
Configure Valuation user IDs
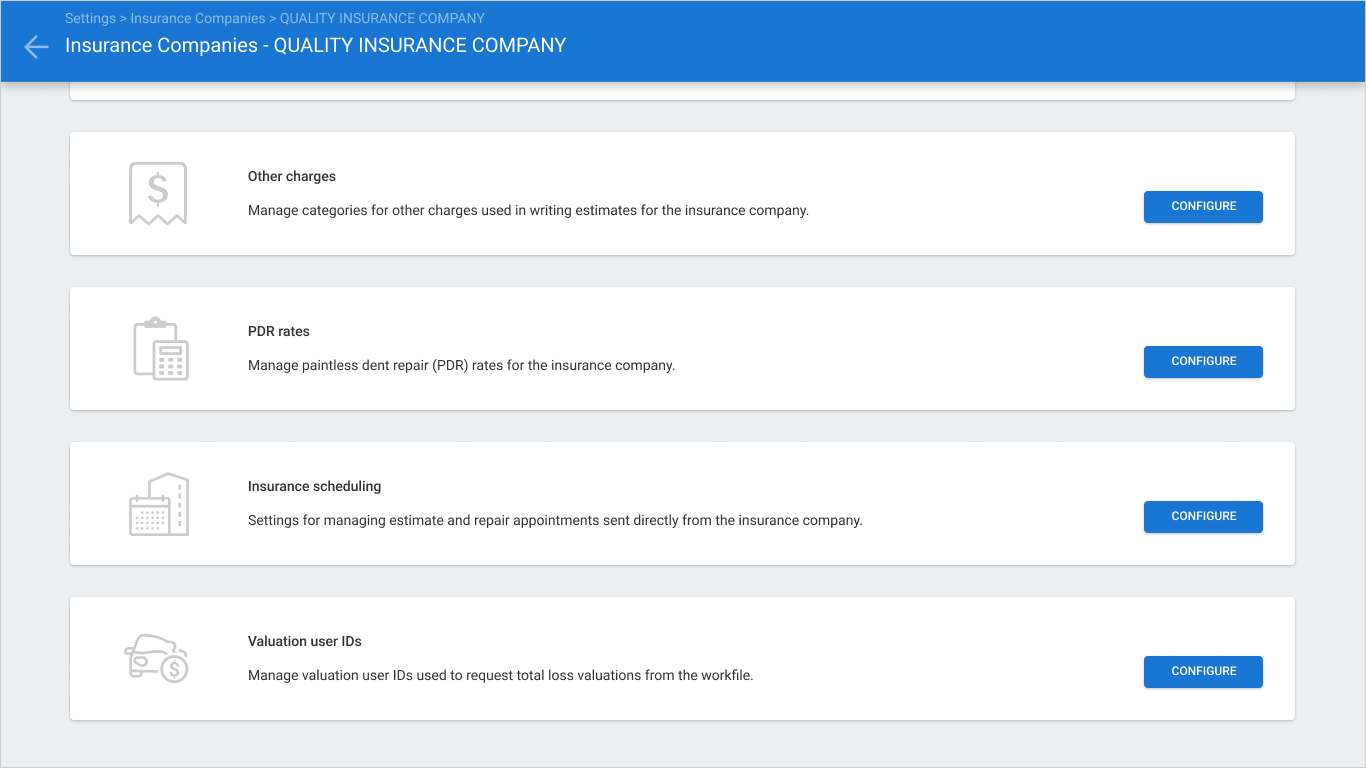[x=1203, y=672]
